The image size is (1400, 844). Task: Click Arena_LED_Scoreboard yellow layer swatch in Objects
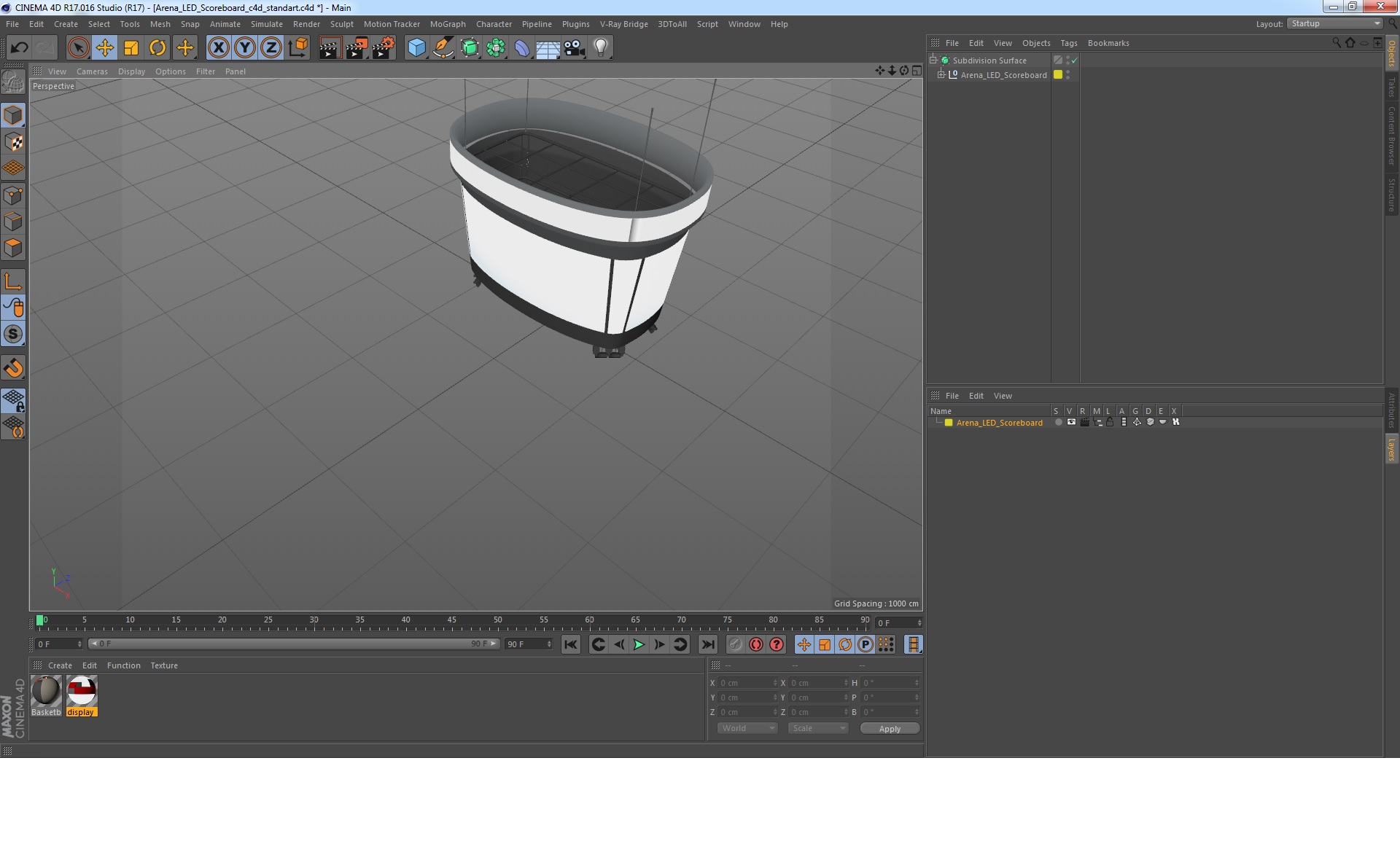[1058, 74]
